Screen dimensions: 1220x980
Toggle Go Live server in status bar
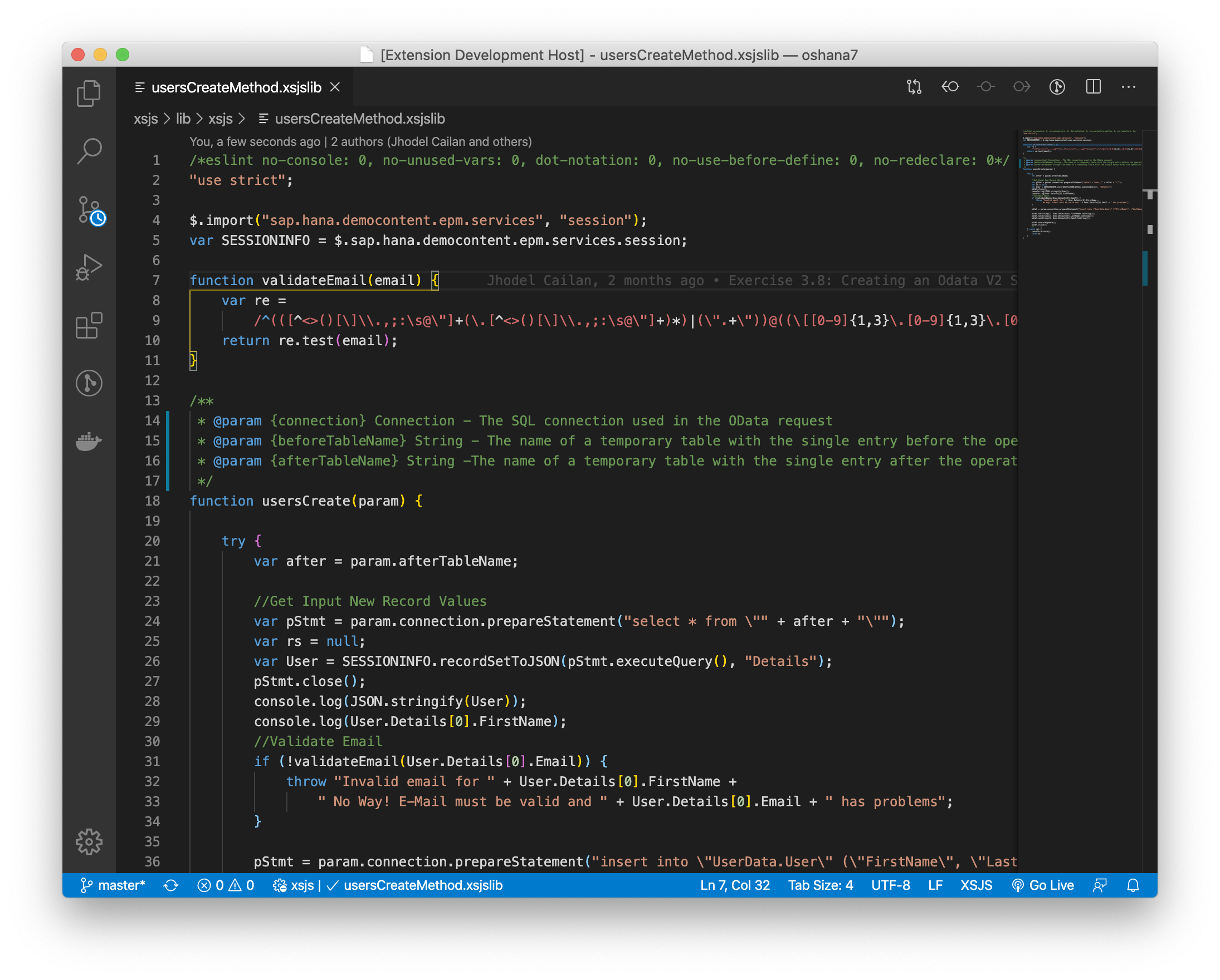pos(1043,885)
